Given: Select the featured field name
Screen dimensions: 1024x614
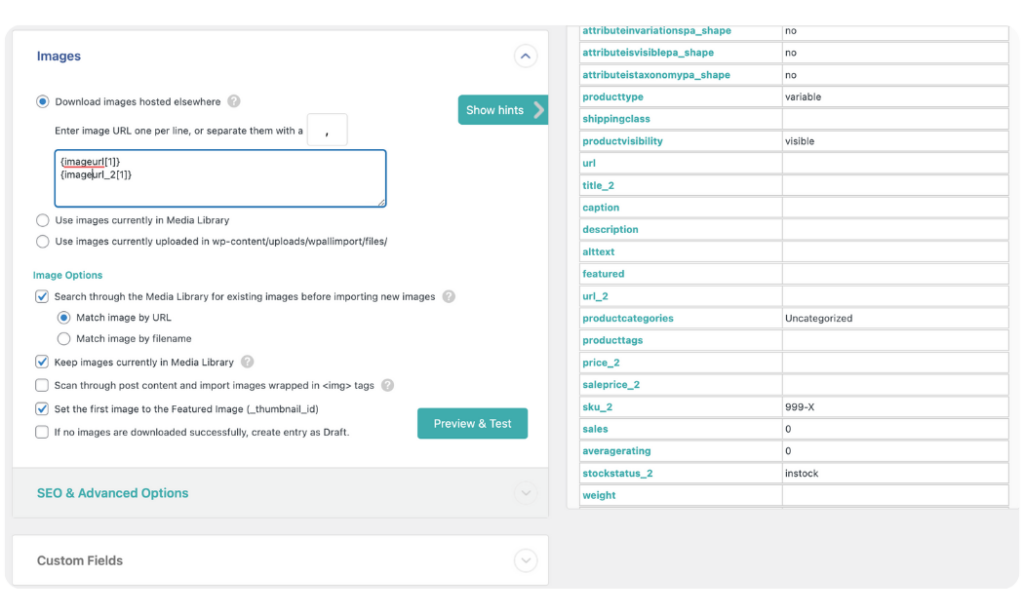Looking at the screenshot, I should point(603,274).
